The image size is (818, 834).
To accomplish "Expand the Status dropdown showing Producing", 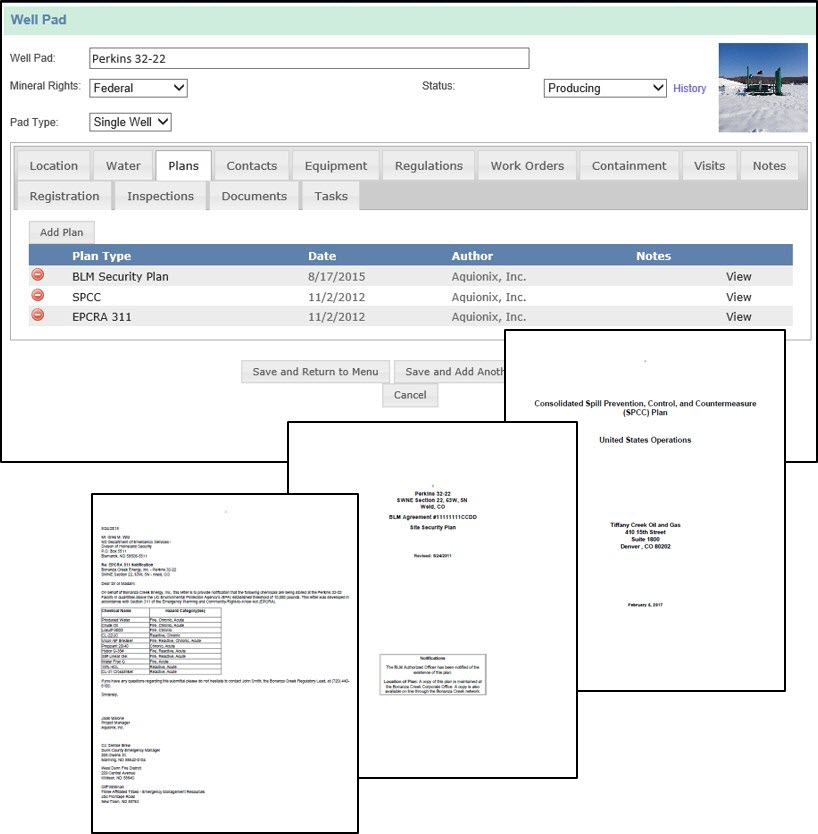I will [x=605, y=88].
